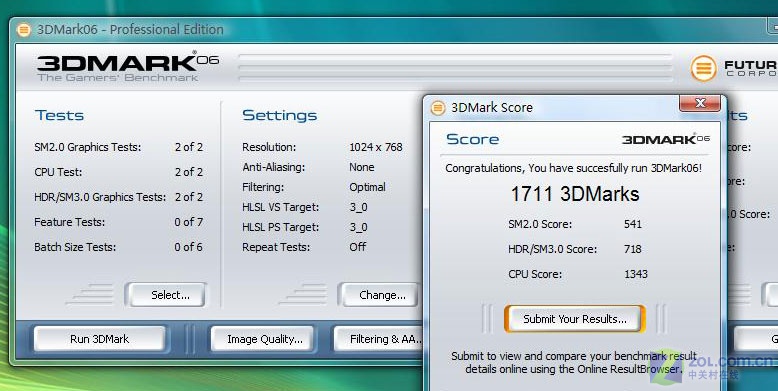Open the Select... tests button
This screenshot has height=391, width=778.
click(x=166, y=295)
